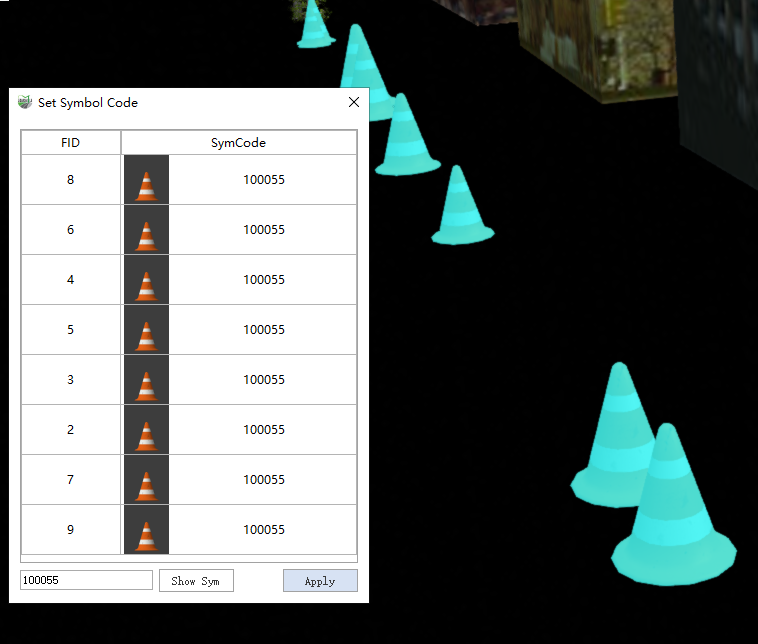Pick the cone icon beside FID 7
This screenshot has height=644, width=758.
click(146, 481)
